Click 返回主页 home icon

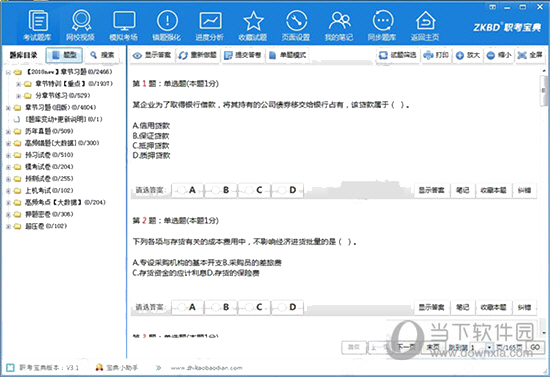[425, 25]
